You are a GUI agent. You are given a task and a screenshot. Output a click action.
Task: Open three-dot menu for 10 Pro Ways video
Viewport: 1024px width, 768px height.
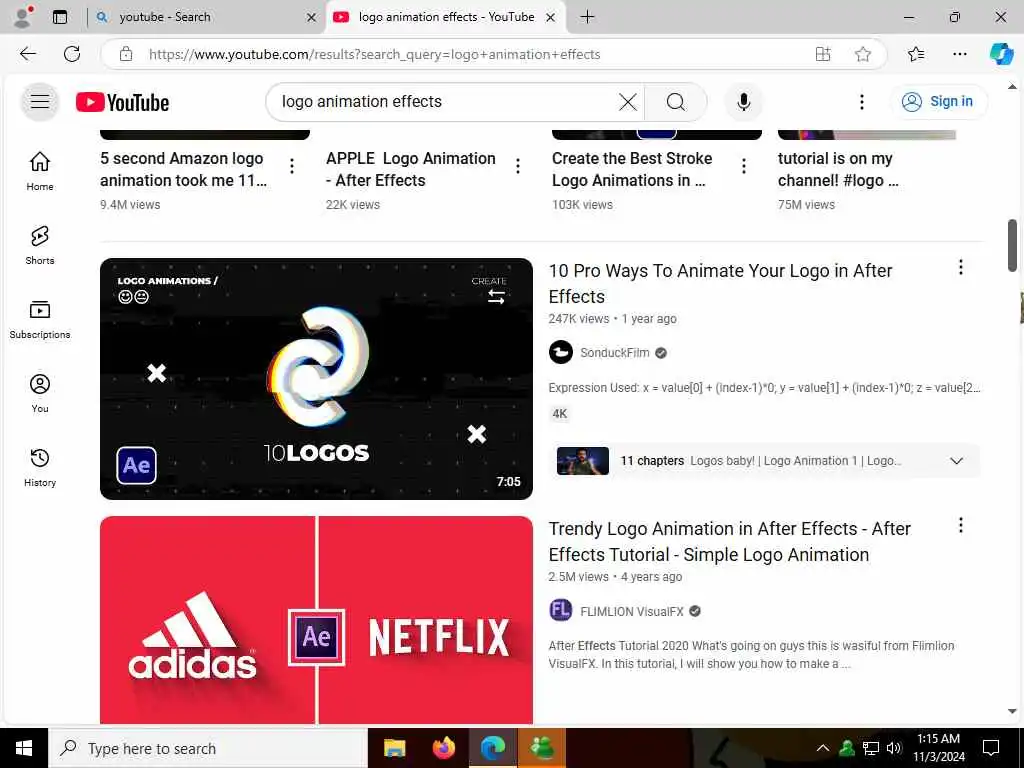[x=961, y=267]
